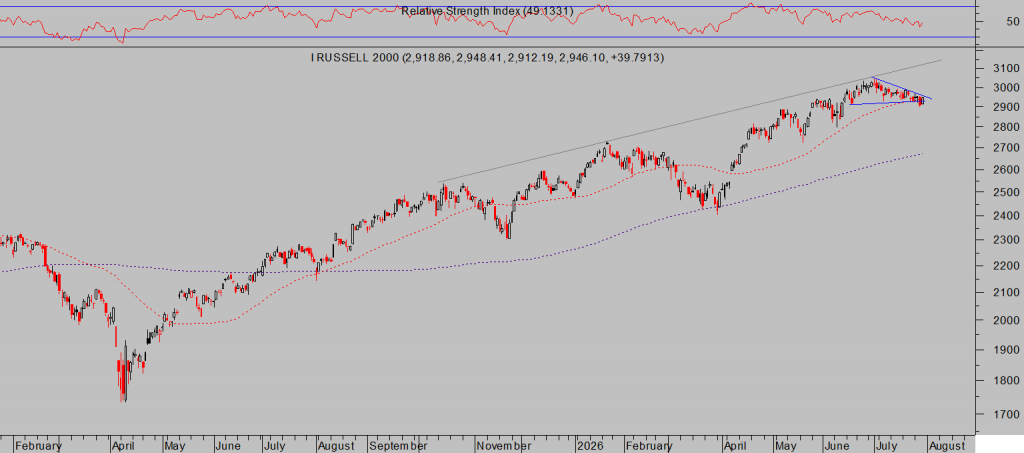Click the 1800 price axis label
1024x453 pixels.
point(1006,381)
